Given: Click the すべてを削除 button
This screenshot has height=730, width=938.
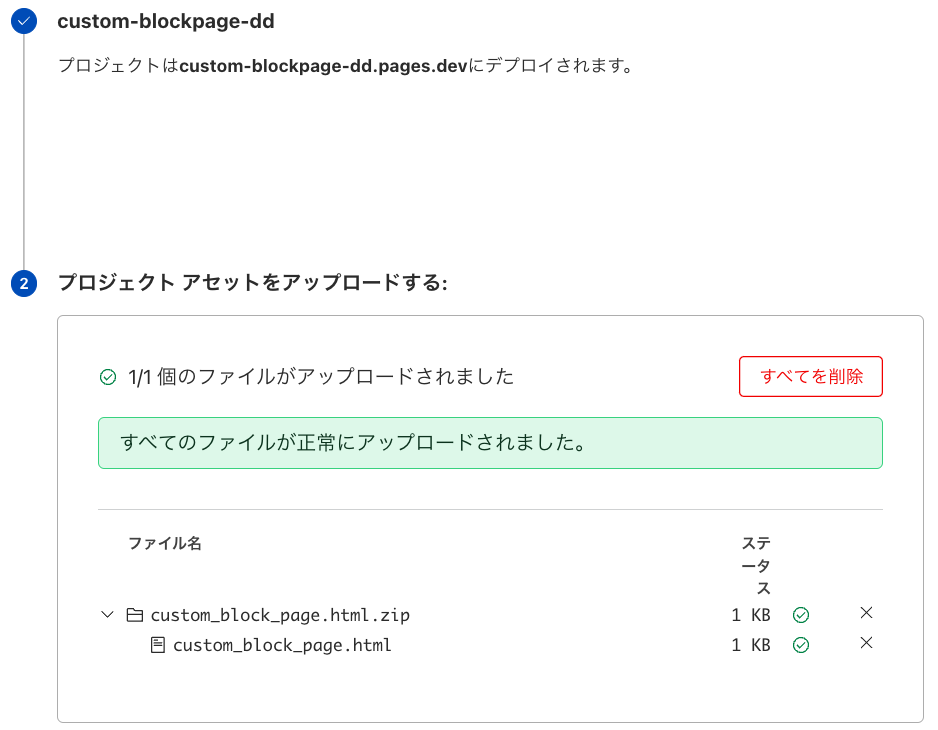Looking at the screenshot, I should 810,376.
